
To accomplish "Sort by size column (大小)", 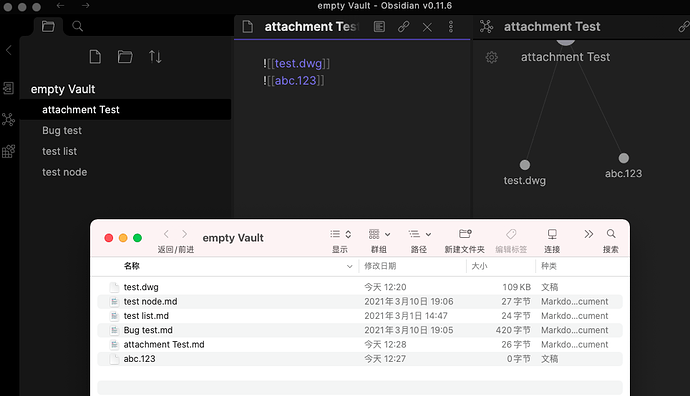I will pos(479,266).
